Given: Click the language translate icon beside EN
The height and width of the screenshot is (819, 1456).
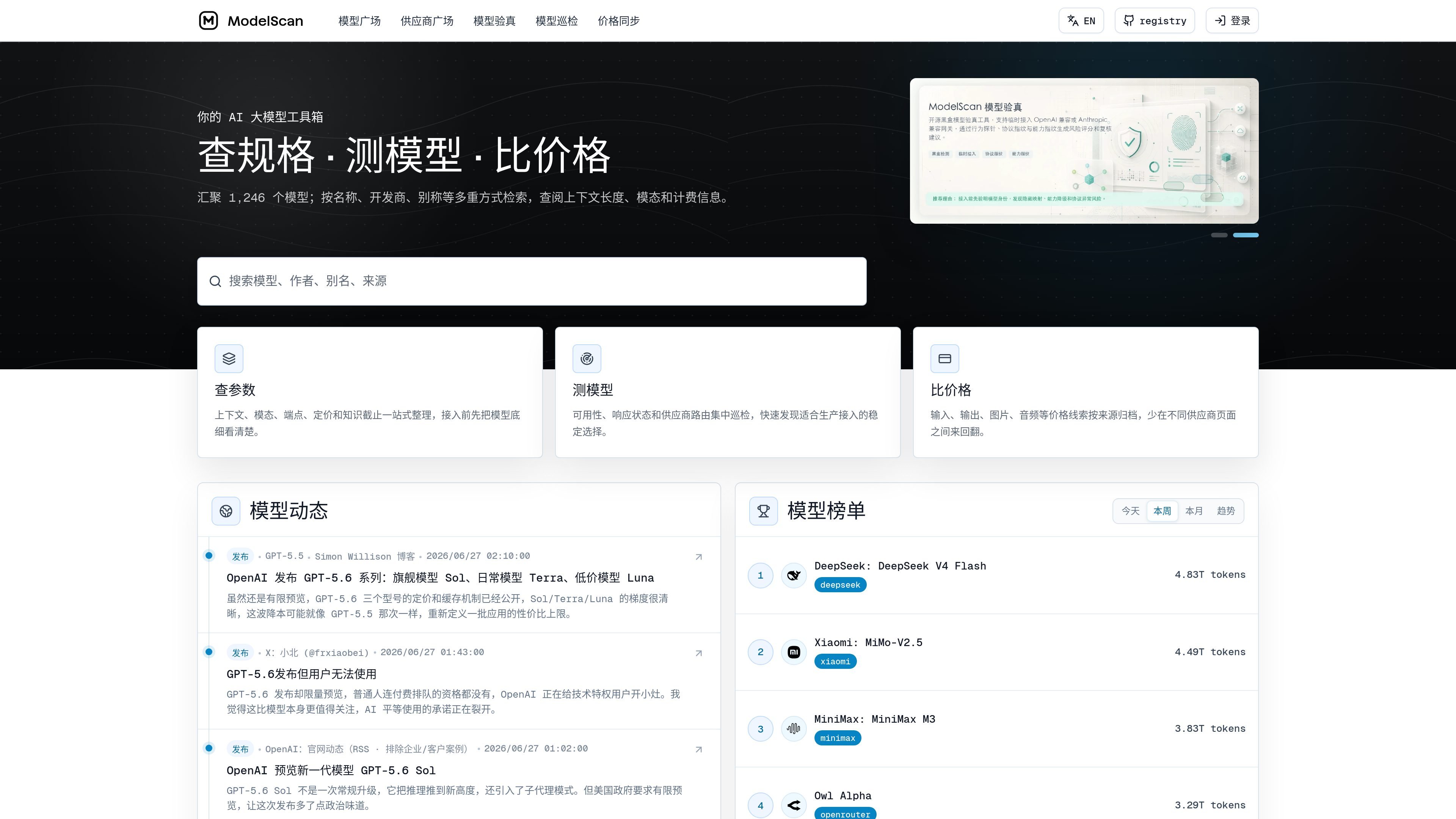Looking at the screenshot, I should click(1072, 21).
